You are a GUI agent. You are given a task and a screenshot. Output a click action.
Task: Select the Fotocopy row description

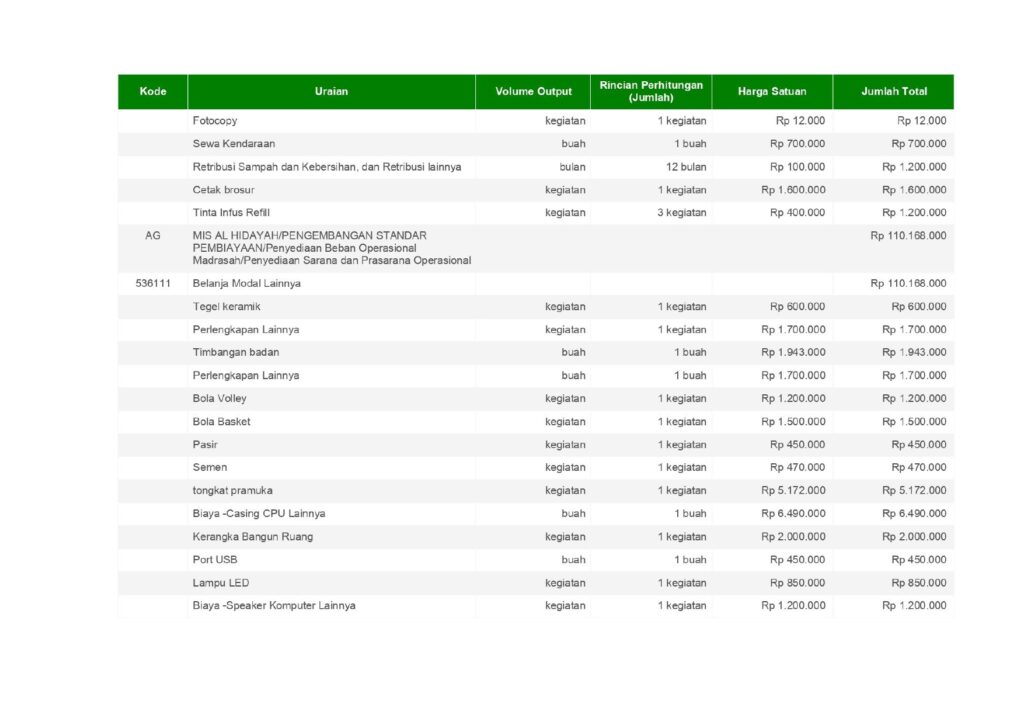point(215,121)
